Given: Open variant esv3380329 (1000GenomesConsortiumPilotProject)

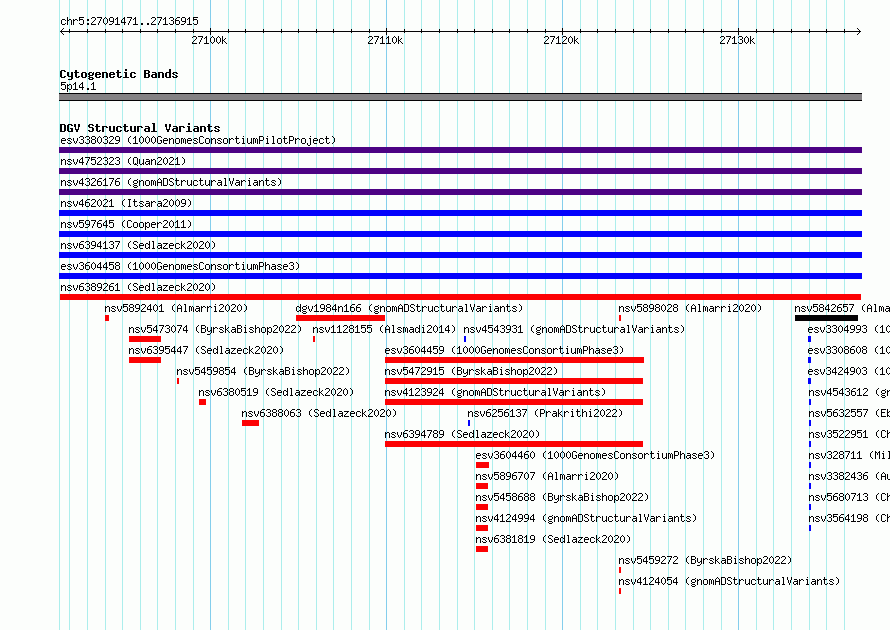Looking at the screenshot, I should tap(198, 140).
